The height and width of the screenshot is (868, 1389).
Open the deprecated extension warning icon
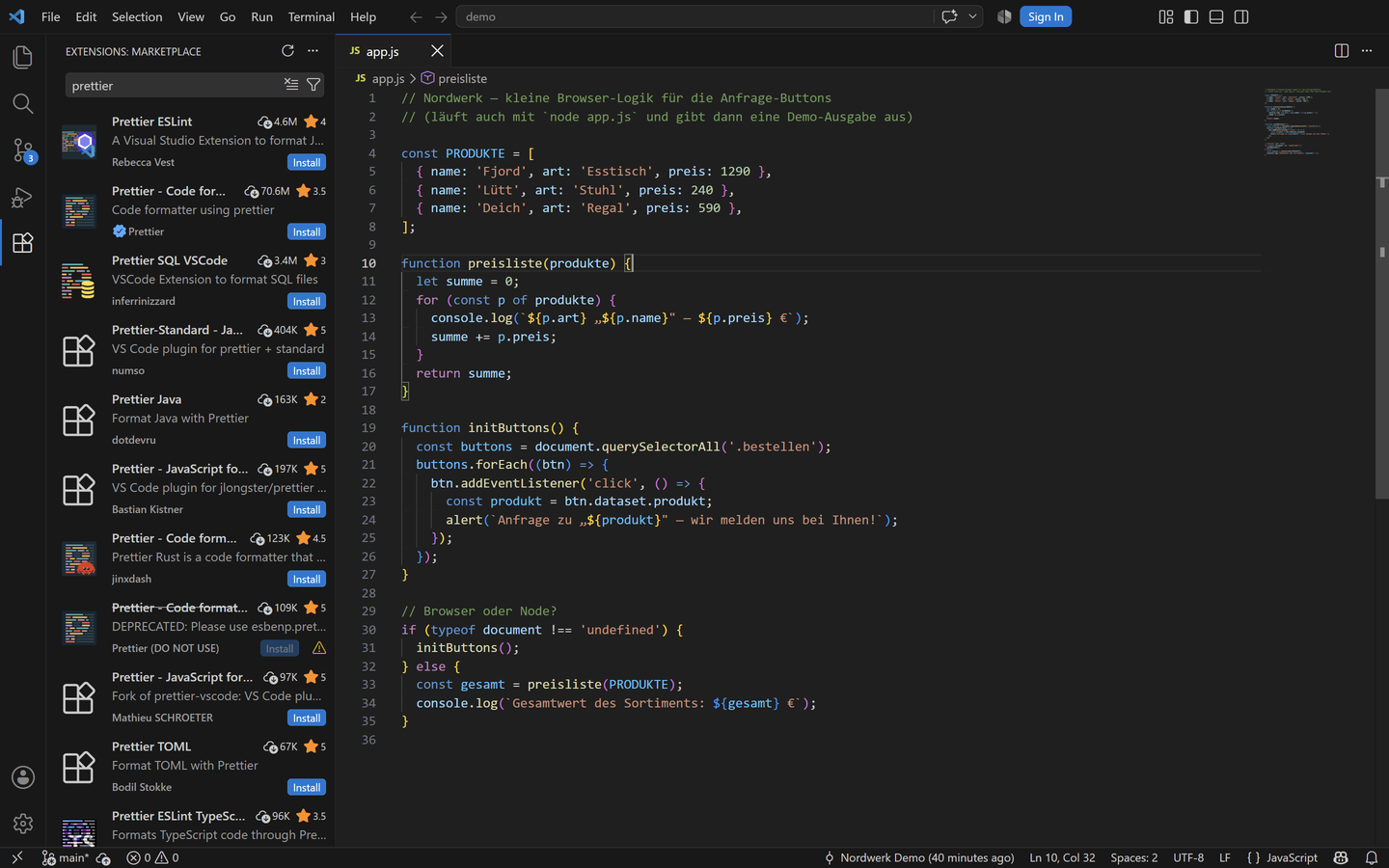pos(319,648)
